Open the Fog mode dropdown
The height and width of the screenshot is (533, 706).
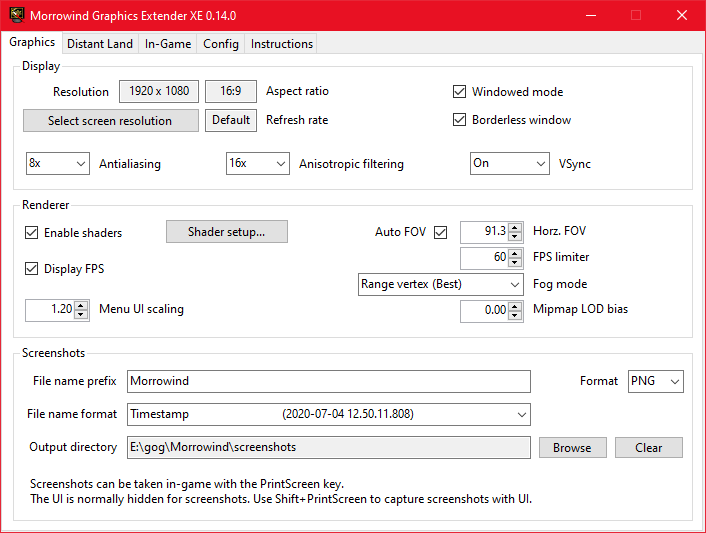point(441,285)
